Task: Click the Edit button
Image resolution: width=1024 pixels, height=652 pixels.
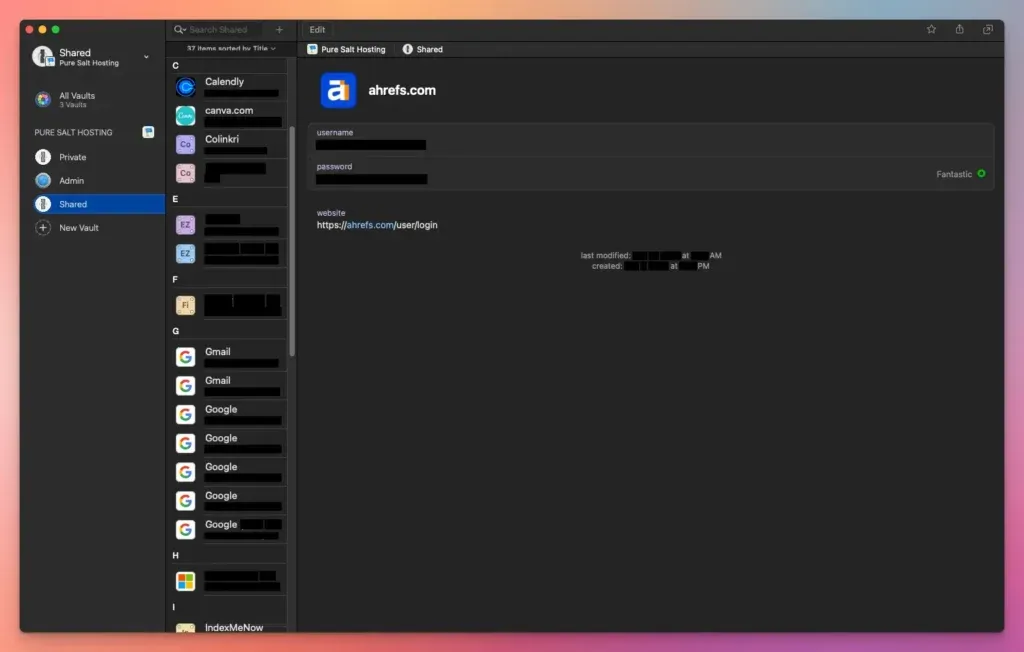Action: 317,30
